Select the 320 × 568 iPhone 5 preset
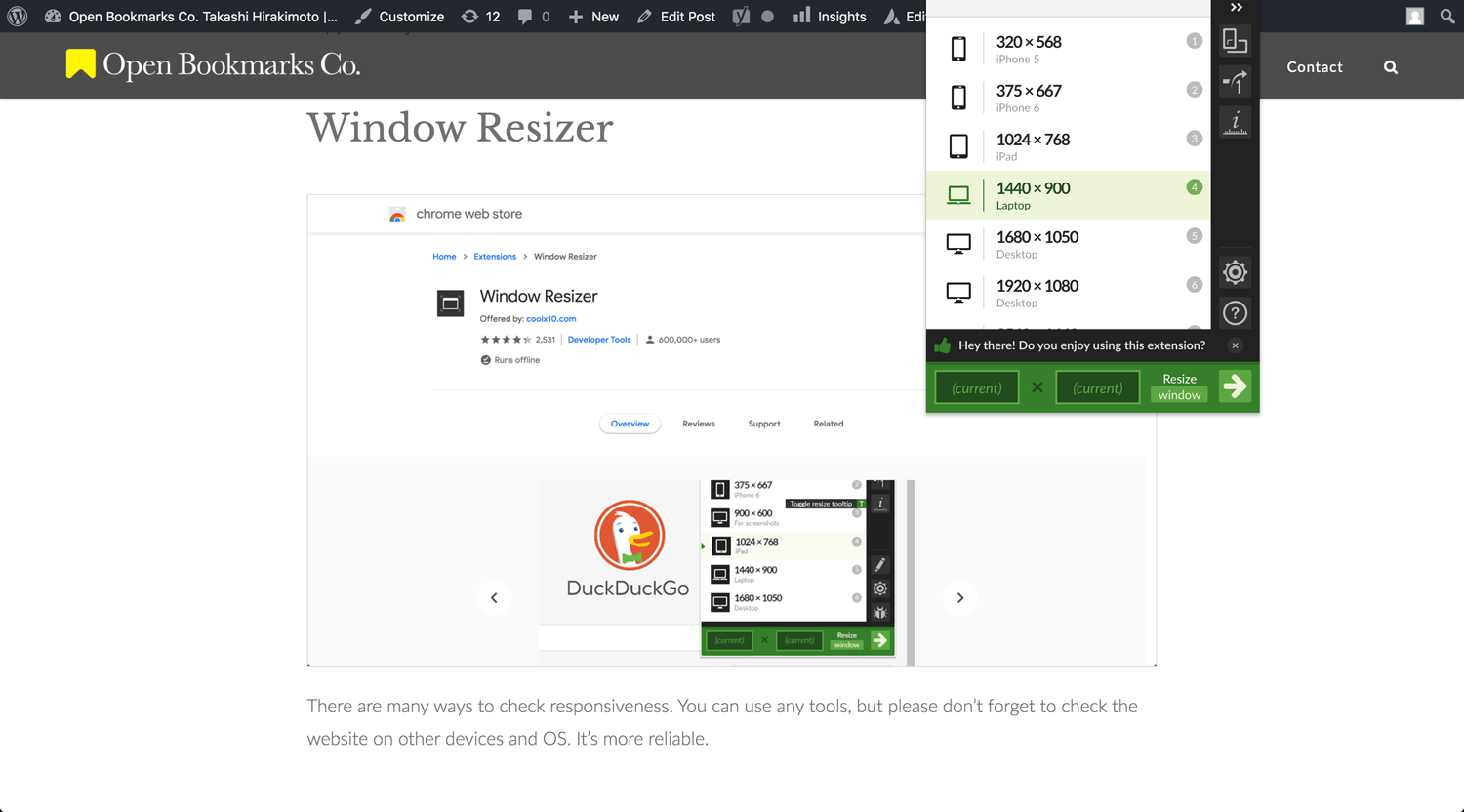1464x812 pixels. [1069, 49]
